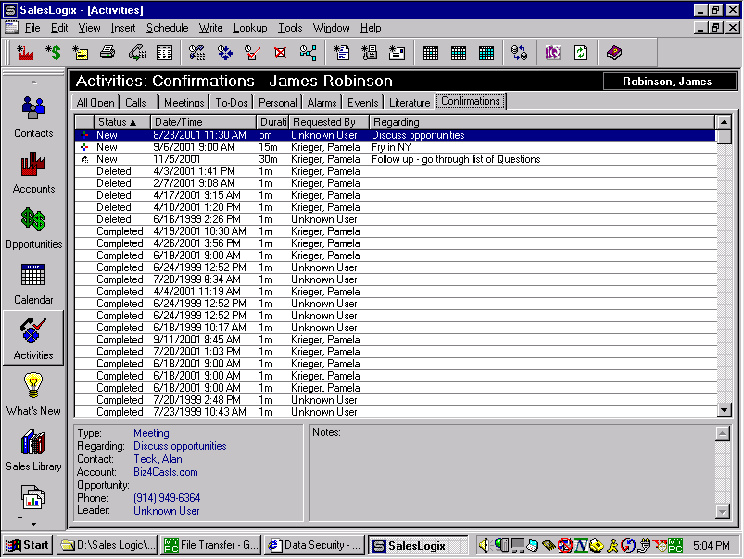Click the delete activity red X icon
Screen dimensions: 744x559
click(280, 53)
